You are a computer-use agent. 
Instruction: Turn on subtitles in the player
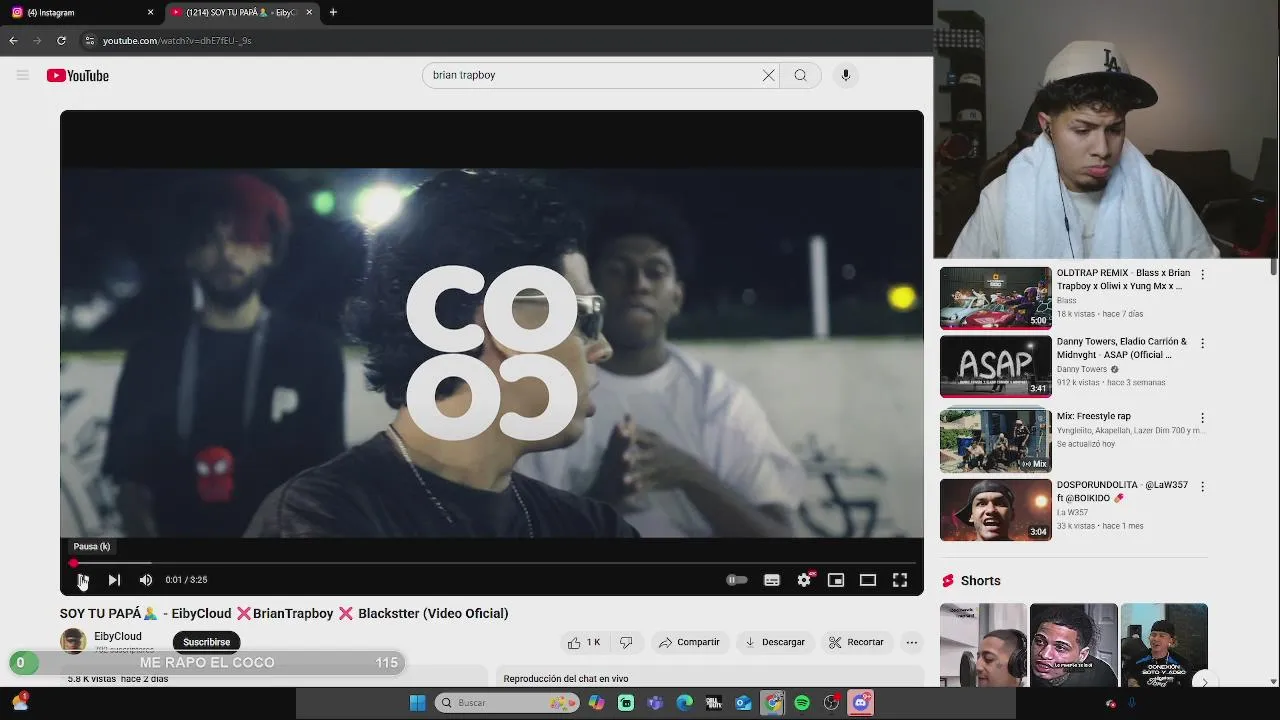coord(772,580)
